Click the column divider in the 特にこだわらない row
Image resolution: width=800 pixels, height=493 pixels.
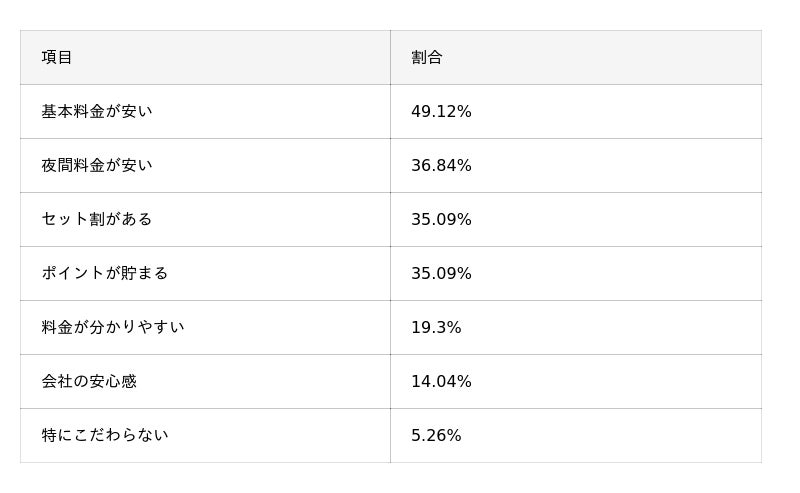[390, 436]
